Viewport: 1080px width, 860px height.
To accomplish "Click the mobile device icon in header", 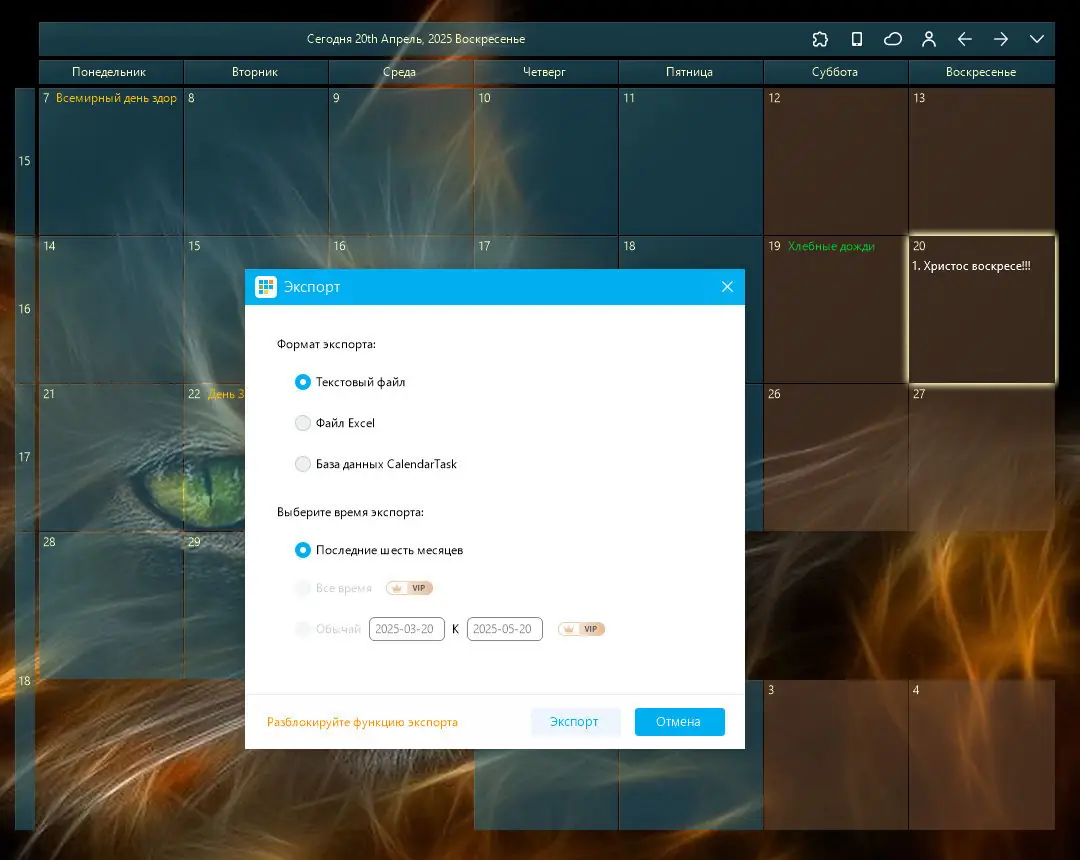I will (x=856, y=39).
